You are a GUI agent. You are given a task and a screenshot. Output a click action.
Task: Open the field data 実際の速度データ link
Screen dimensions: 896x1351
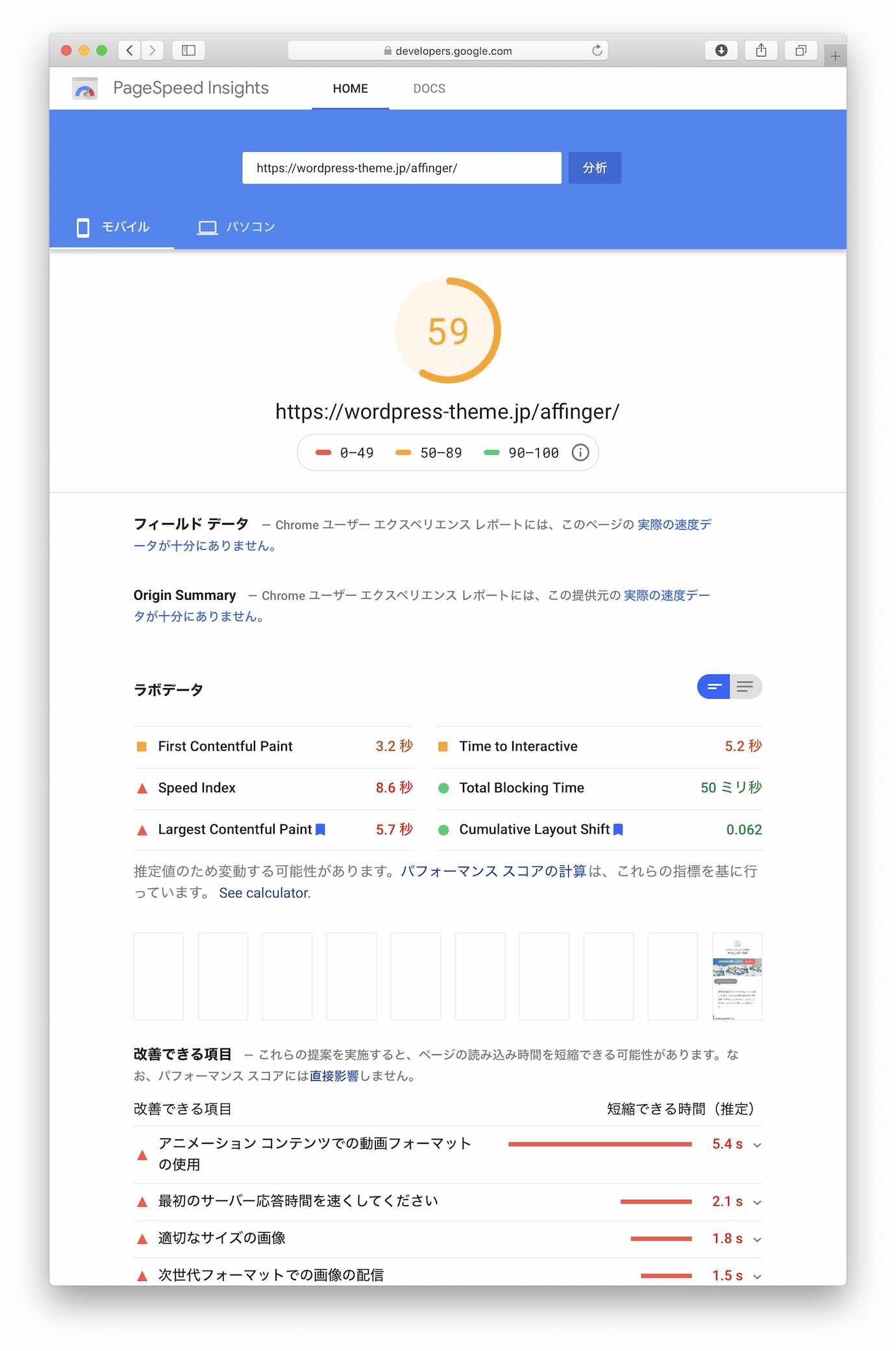(x=675, y=525)
